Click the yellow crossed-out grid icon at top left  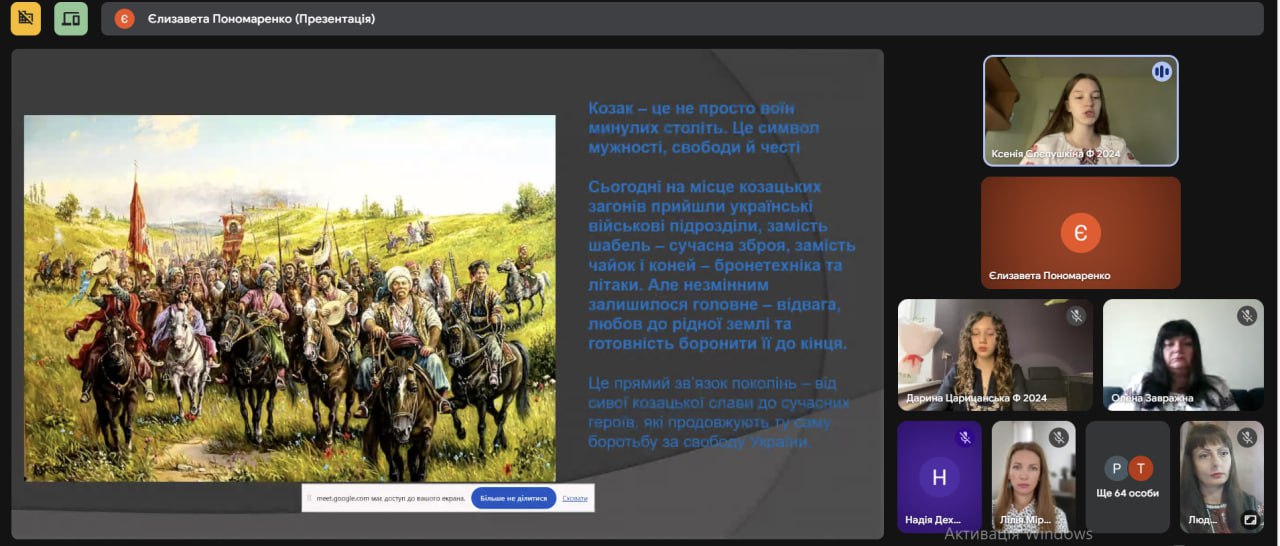click(x=25, y=18)
